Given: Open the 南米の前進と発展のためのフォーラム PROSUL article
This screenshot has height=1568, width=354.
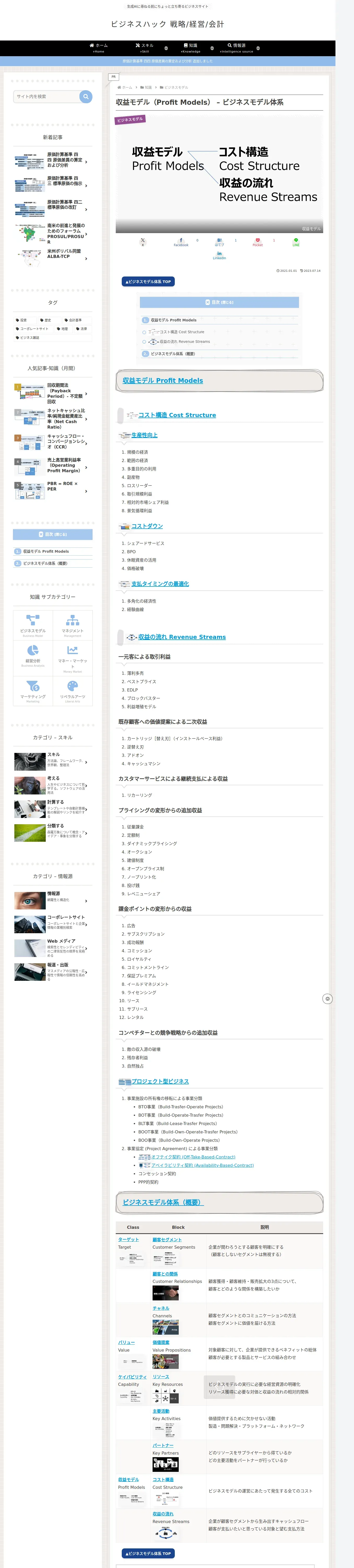Looking at the screenshot, I should click(53, 233).
